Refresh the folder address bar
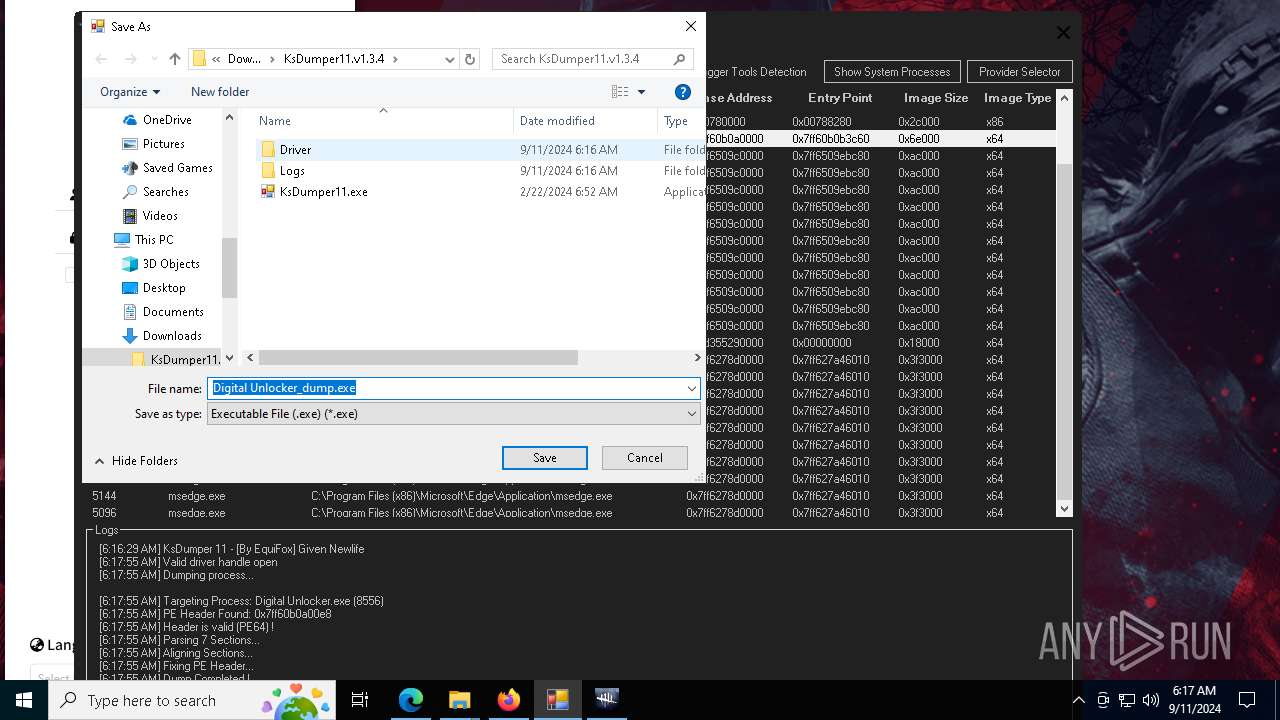Screen dimensions: 1280x720 (471, 59)
